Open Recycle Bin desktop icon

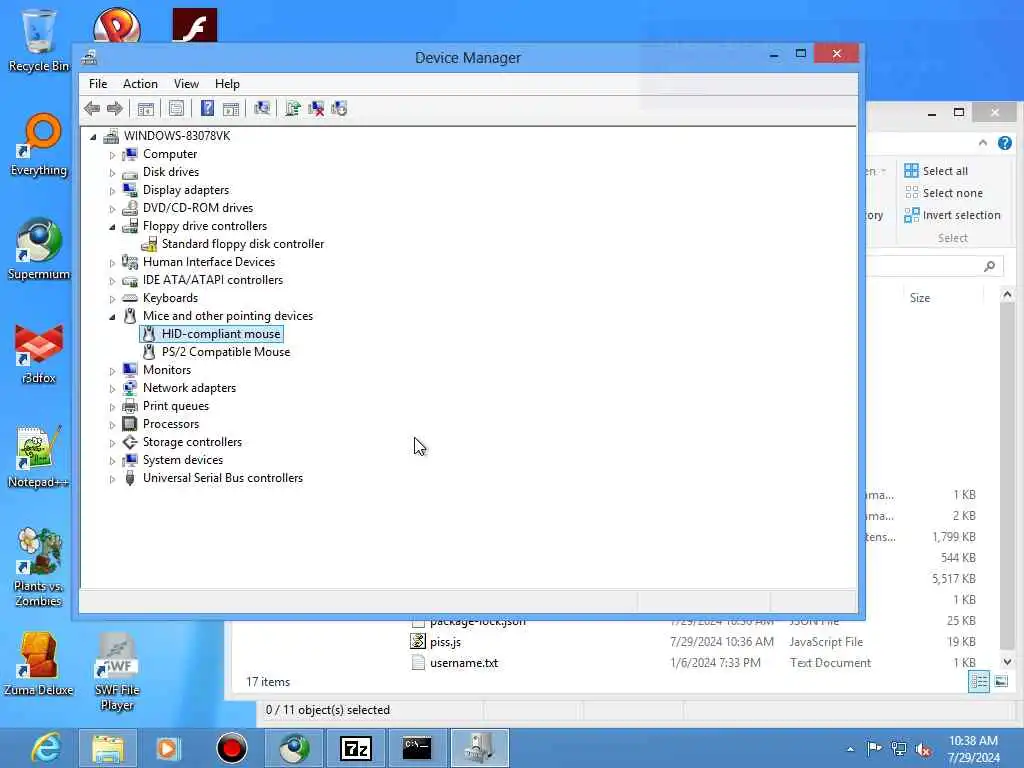[x=39, y=40]
